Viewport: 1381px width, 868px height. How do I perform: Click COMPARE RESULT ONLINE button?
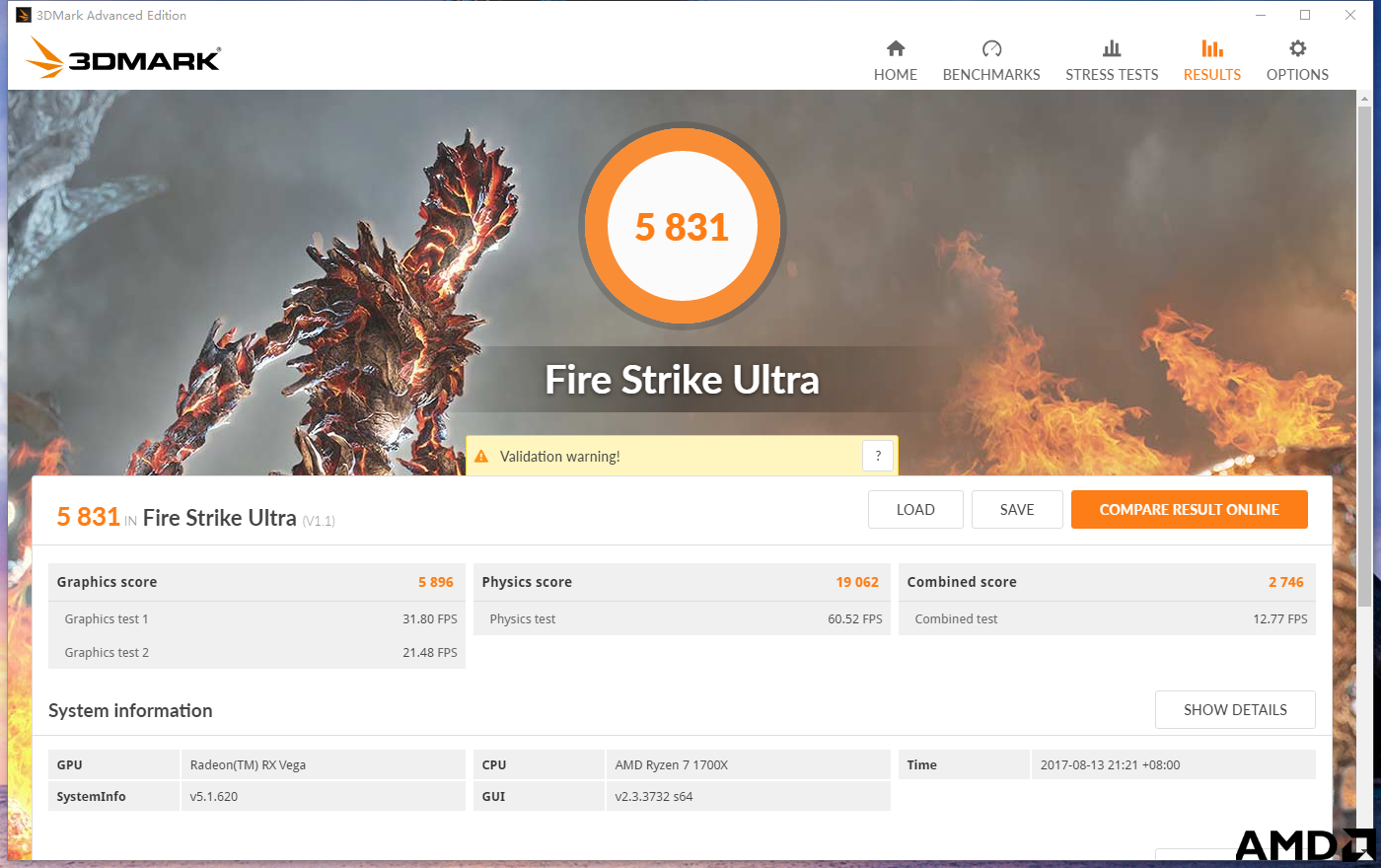coord(1190,510)
